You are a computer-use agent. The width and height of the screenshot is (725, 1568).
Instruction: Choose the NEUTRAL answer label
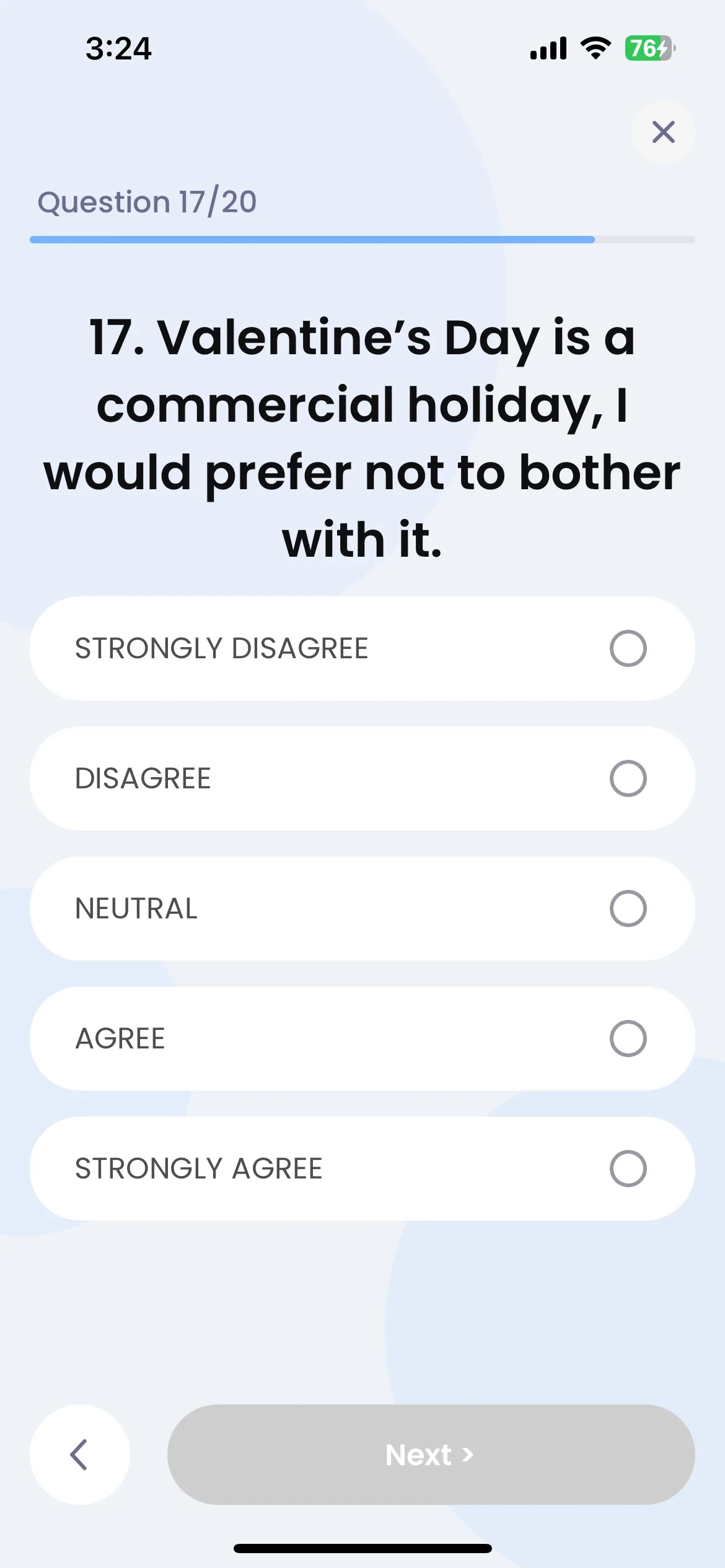click(x=136, y=908)
